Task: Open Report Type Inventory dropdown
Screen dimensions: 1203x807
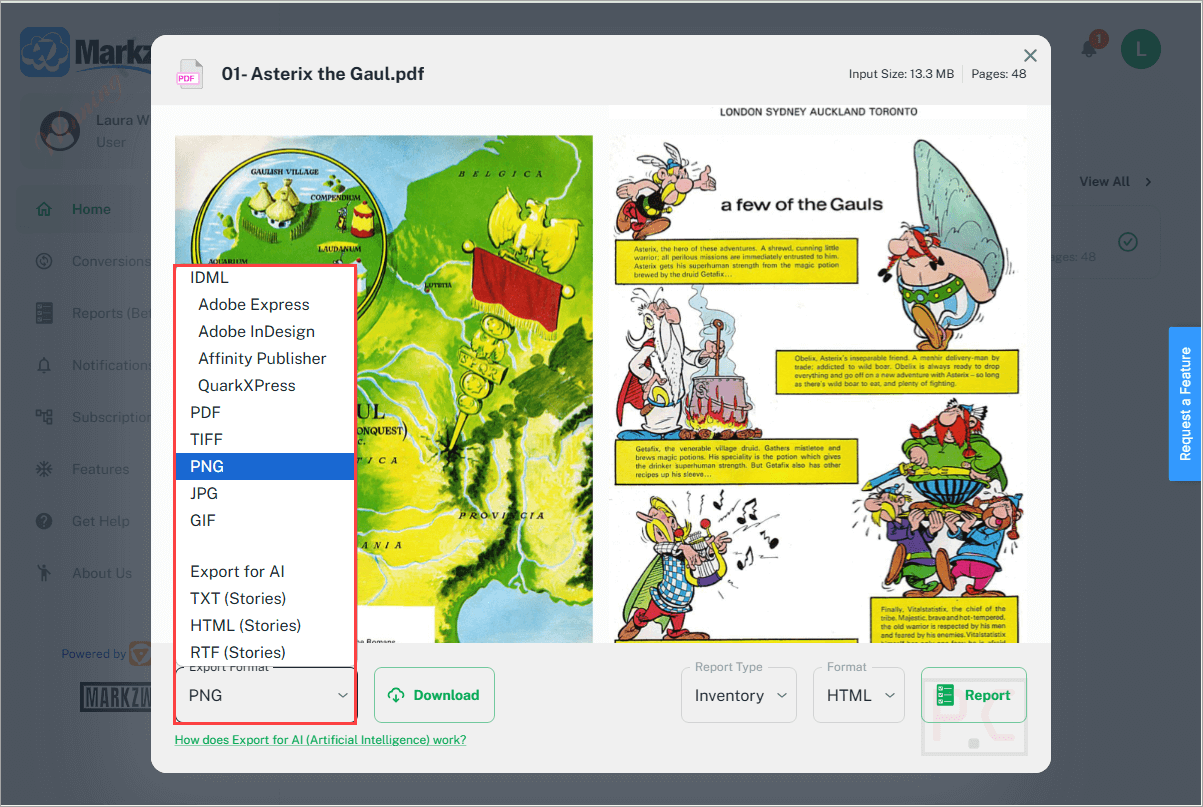Action: [739, 695]
